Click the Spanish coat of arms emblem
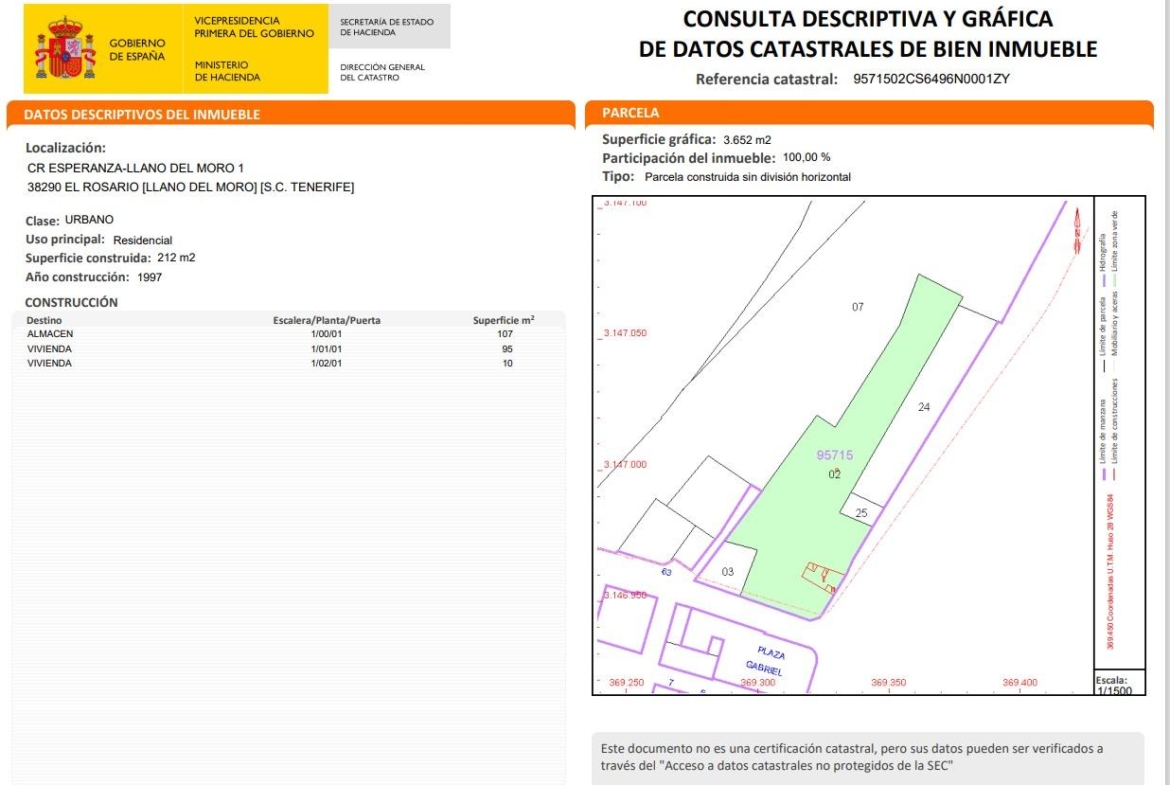Screen dimensions: 1170x785 tap(65, 49)
